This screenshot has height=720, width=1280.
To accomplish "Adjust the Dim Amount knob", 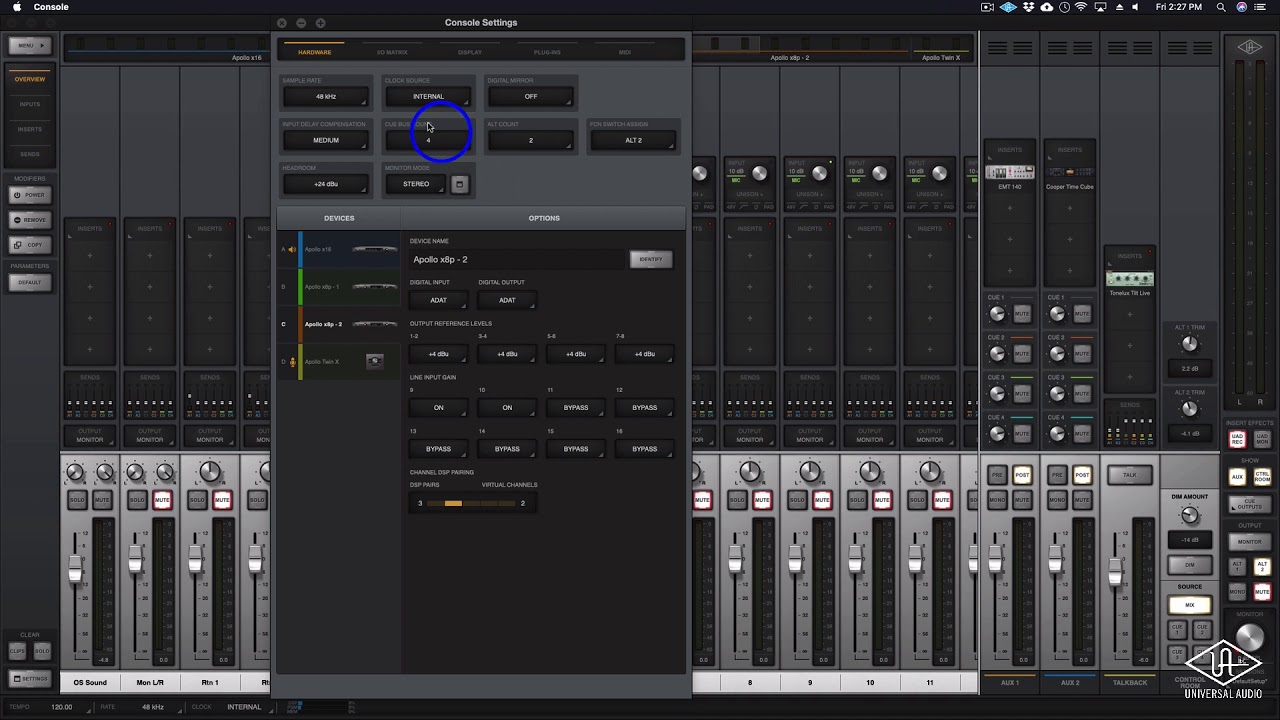I will coord(1189,516).
